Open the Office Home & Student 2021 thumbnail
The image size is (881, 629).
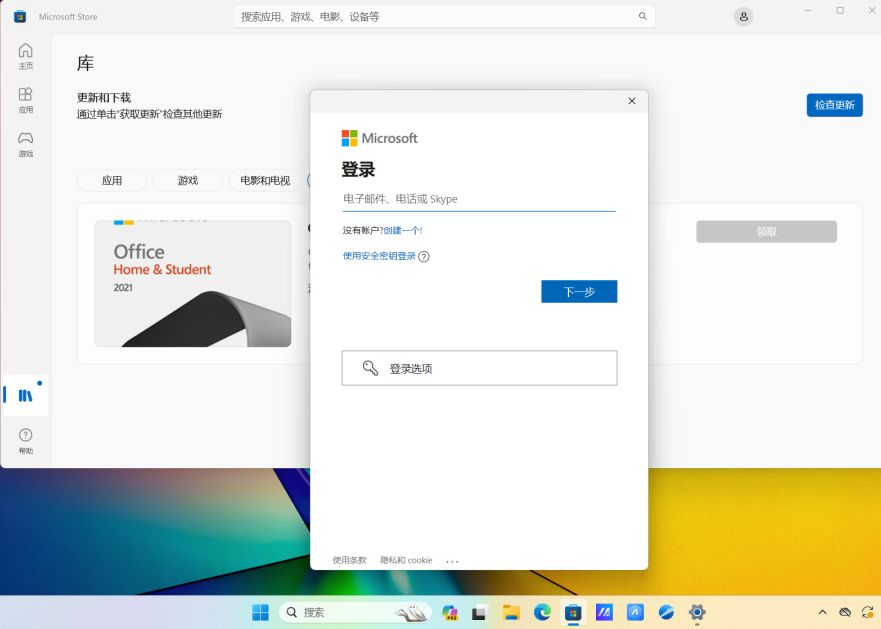193,283
